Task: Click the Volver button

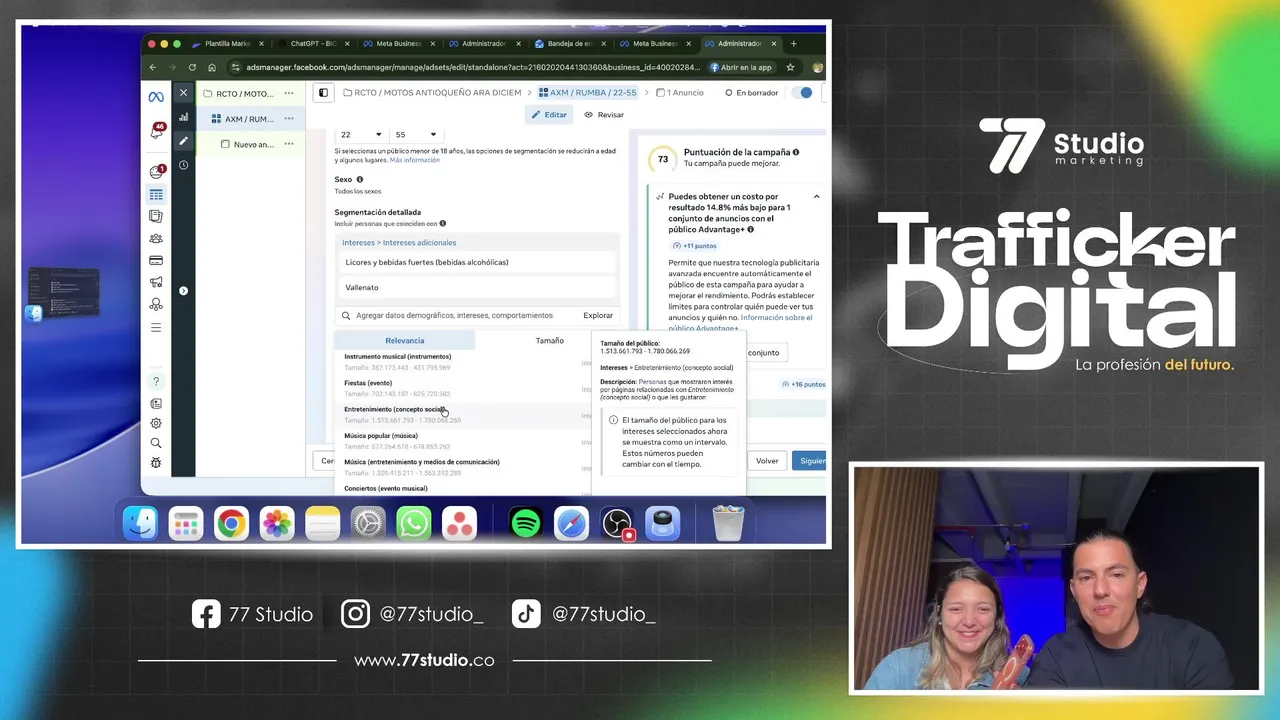Action: pyautogui.click(x=767, y=461)
